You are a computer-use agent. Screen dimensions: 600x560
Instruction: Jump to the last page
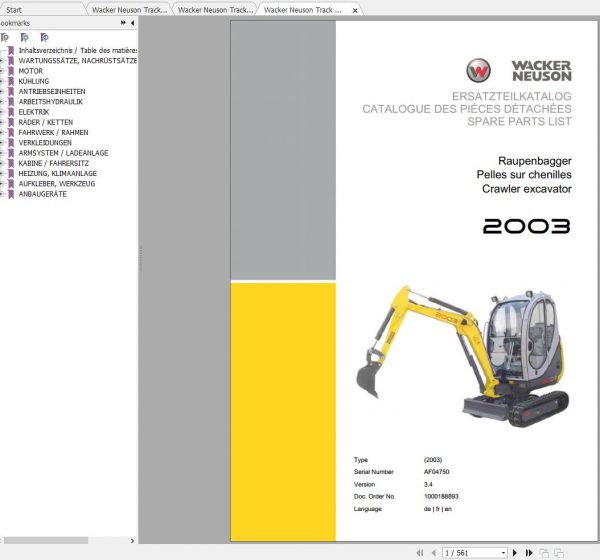529,553
